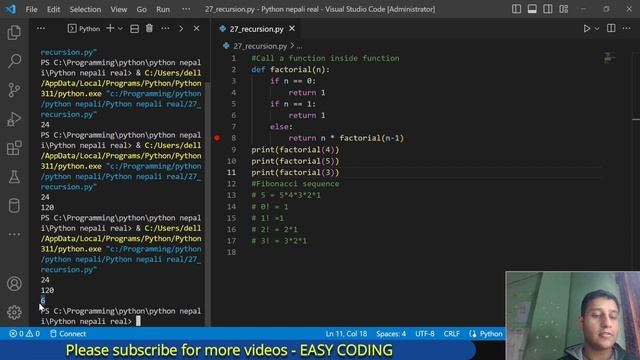This screenshot has height=360, width=640.
Task: Open terminal panel more actions ellipsis
Action: pyautogui.click(x=165, y=29)
